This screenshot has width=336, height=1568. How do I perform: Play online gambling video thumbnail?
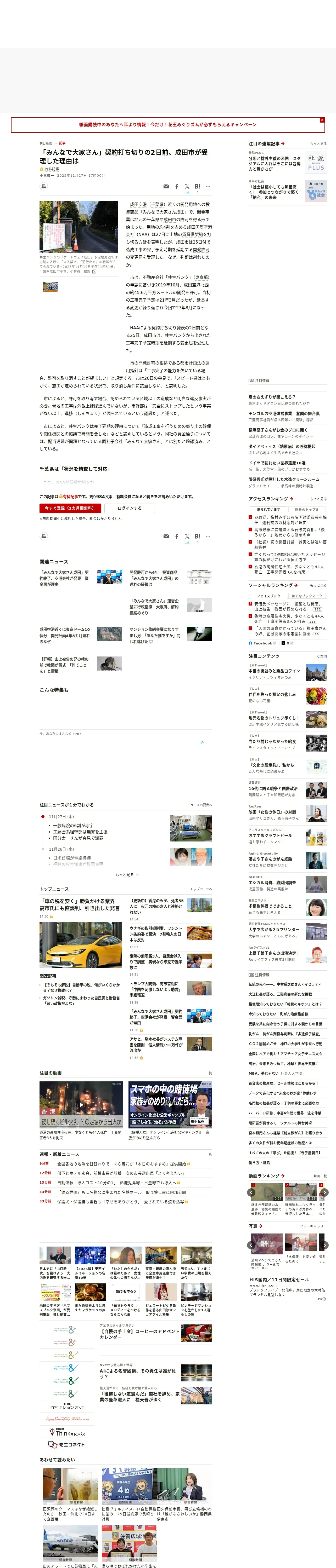pyautogui.click(x=170, y=1104)
